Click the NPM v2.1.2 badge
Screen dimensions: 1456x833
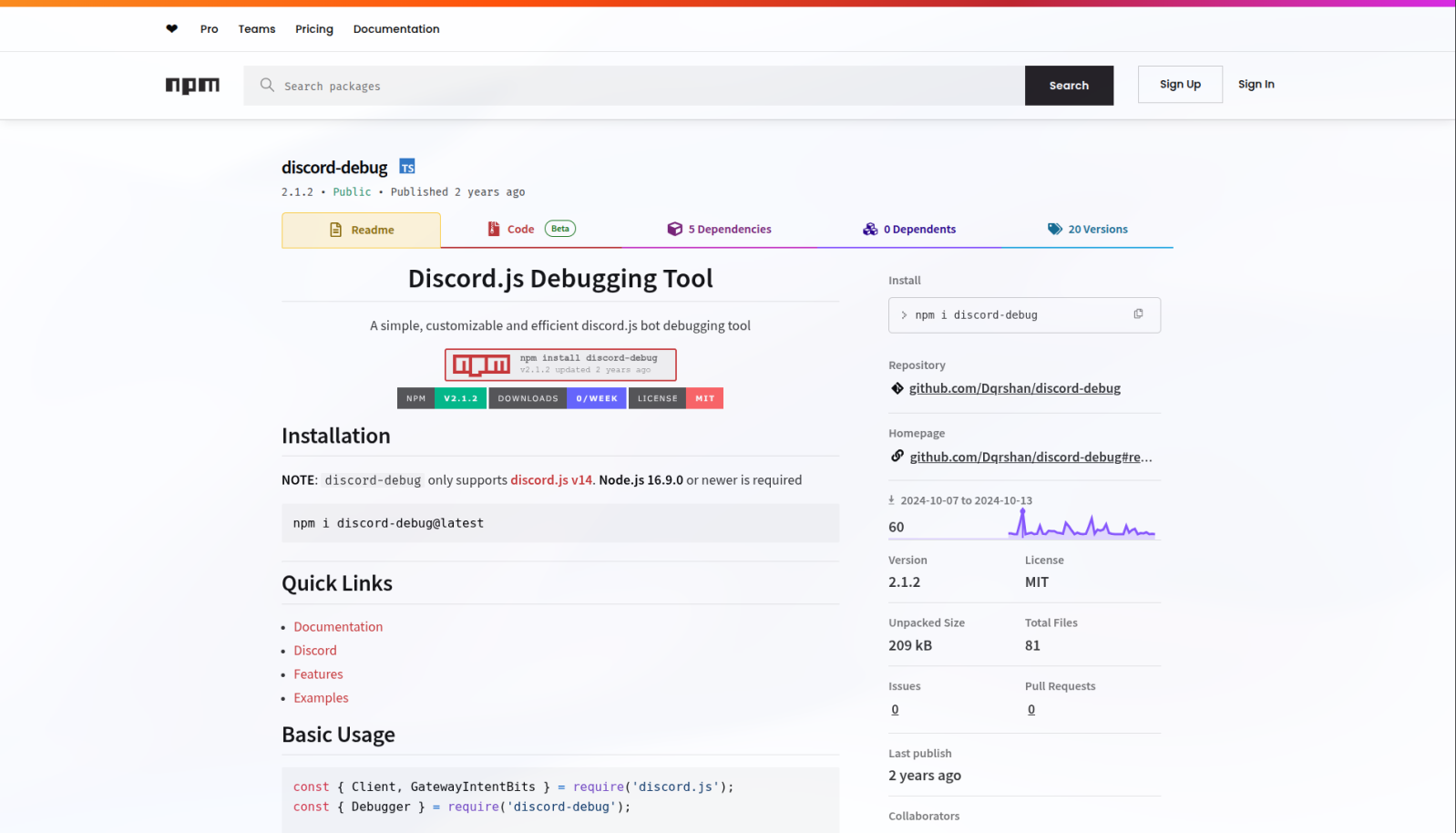coord(442,398)
